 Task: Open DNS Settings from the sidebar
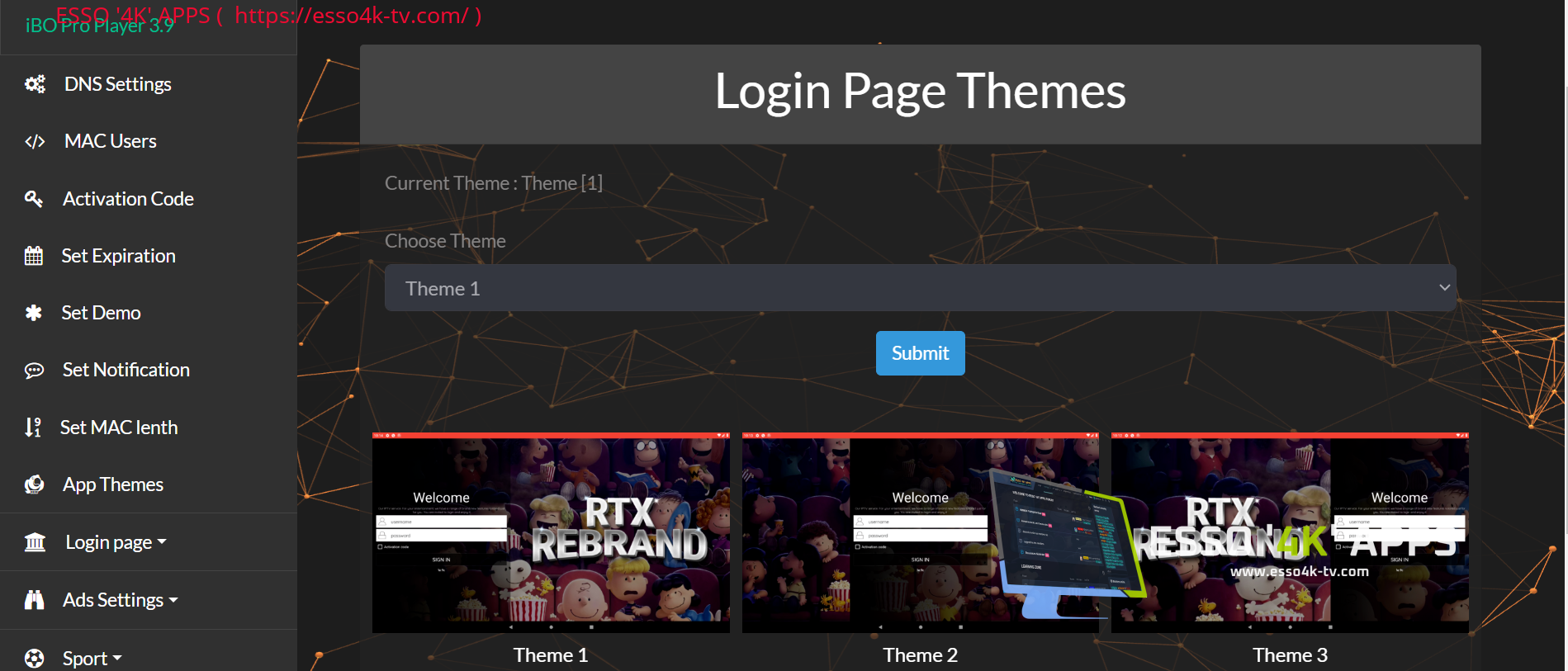pyautogui.click(x=117, y=84)
